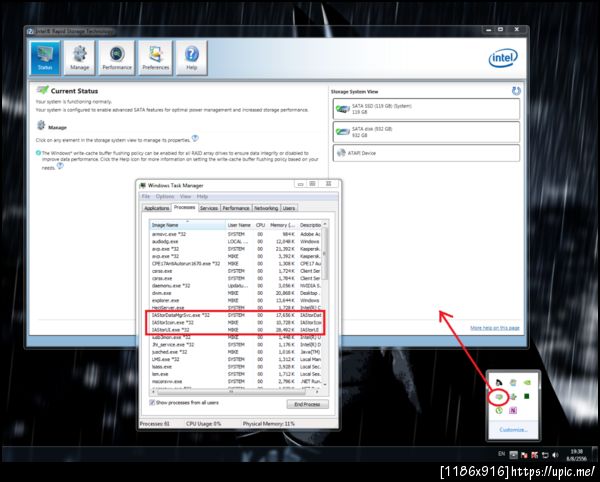Open the Performance toolbar page in Intel window

[117, 58]
